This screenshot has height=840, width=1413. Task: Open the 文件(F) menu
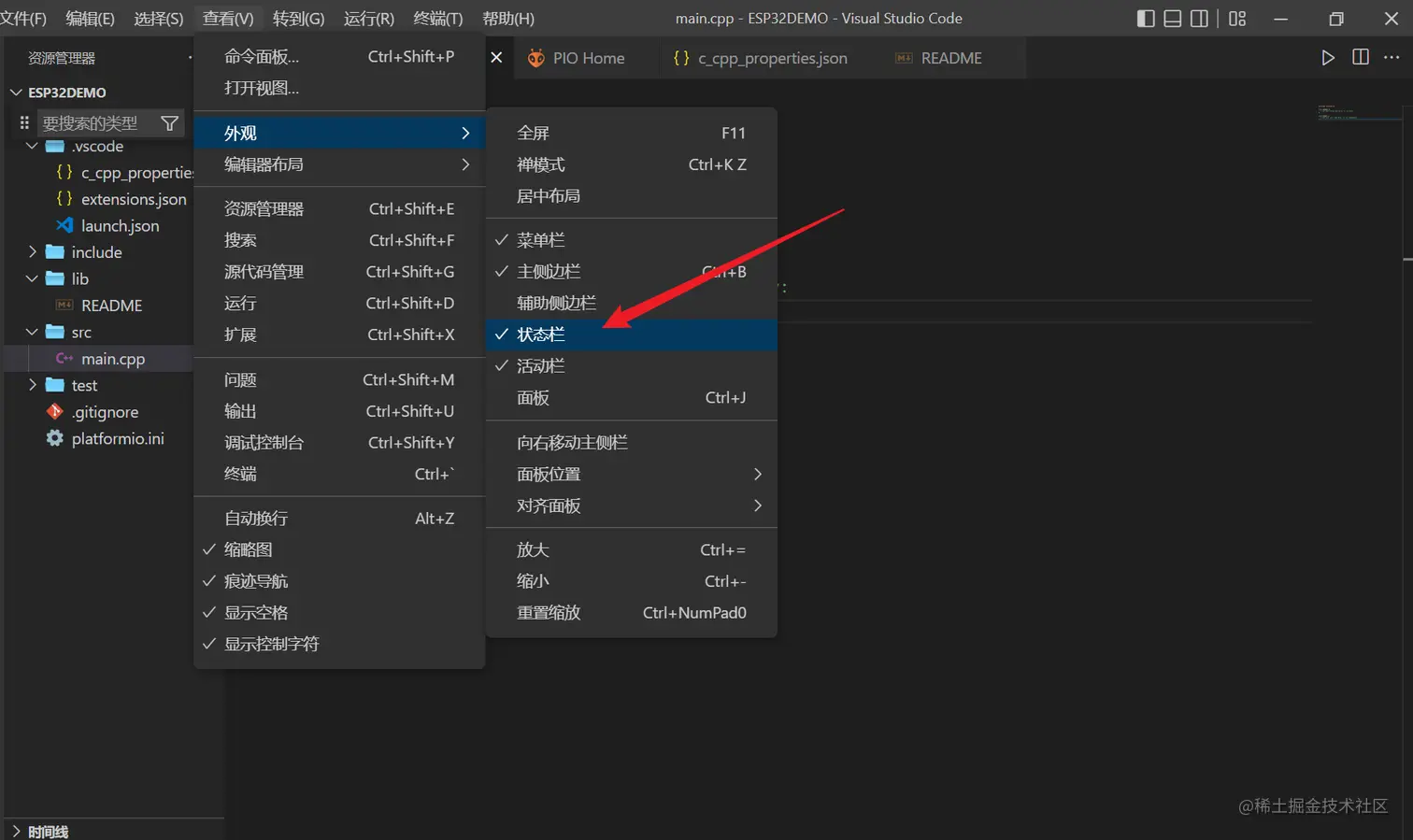tap(23, 19)
